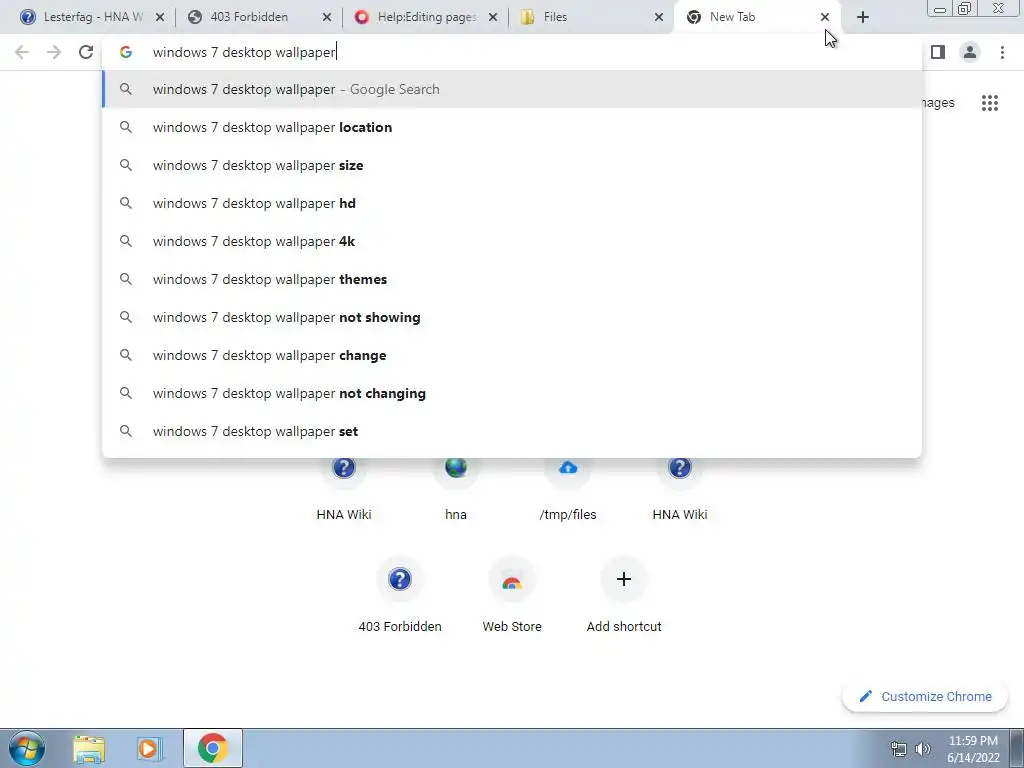
Task: Close the Lesterfag - HNA Wiki tab
Action: 160,18
